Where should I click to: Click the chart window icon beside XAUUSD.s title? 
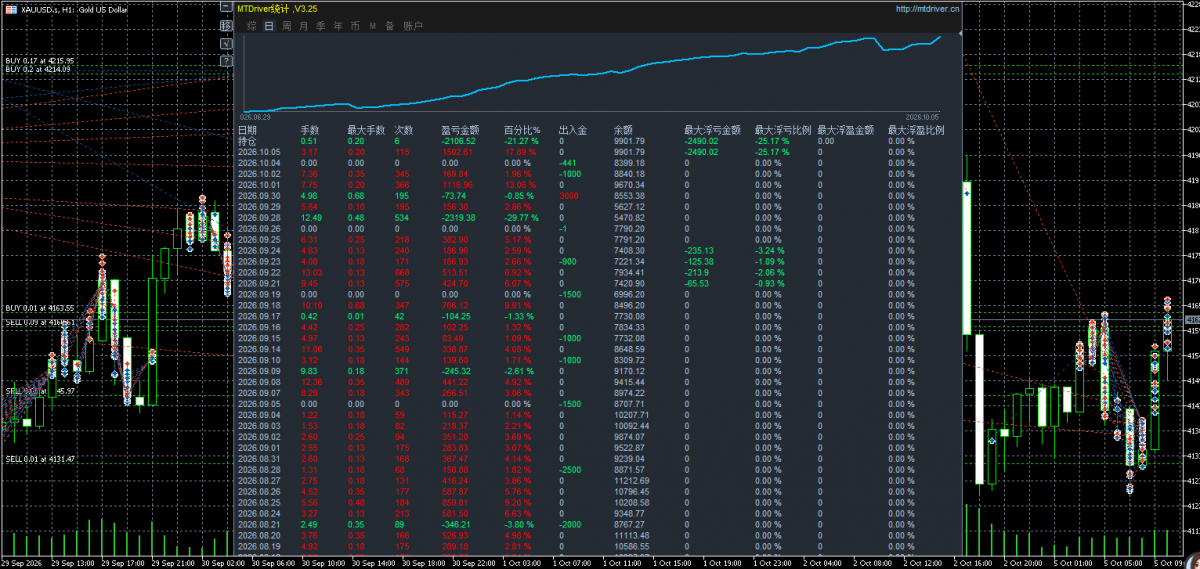(x=11, y=9)
